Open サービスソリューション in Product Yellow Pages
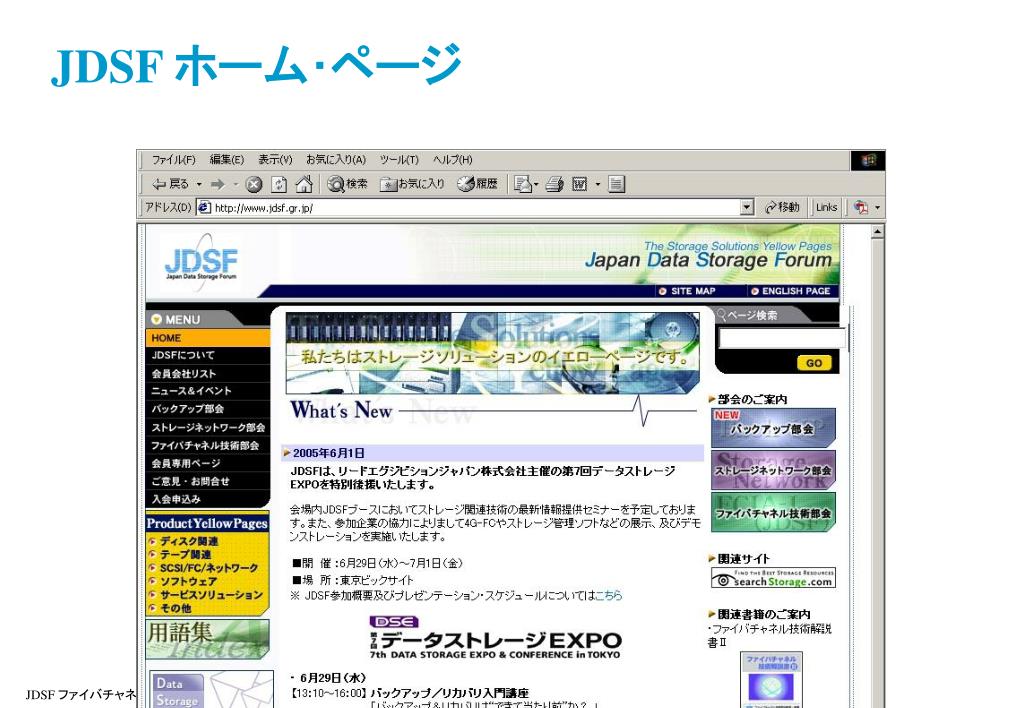Viewport: 1023px width, 708px height. coord(211,595)
